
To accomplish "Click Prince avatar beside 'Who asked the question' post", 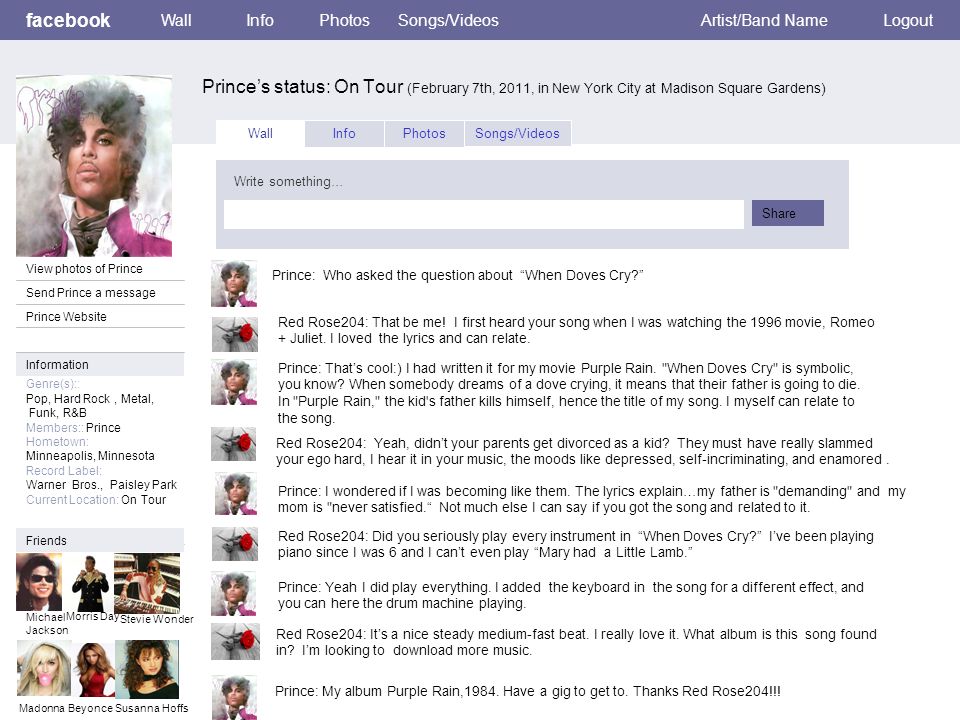I will pos(234,283).
